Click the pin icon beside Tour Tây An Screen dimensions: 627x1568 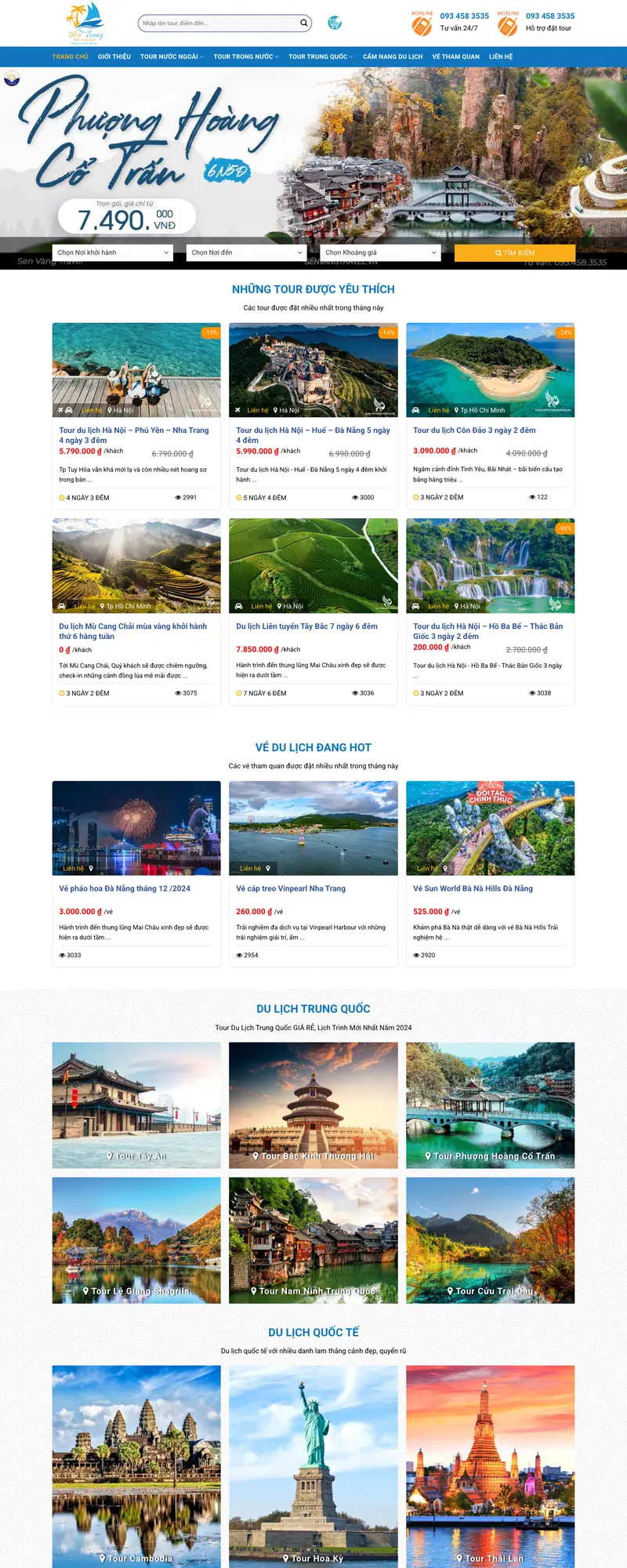pyautogui.click(x=110, y=1156)
